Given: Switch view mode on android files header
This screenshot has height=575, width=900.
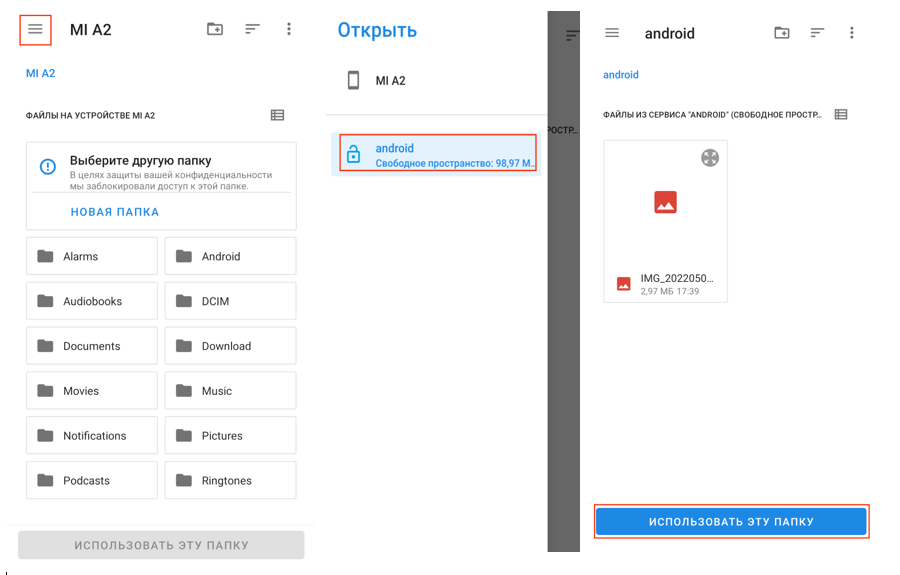Looking at the screenshot, I should [841, 114].
